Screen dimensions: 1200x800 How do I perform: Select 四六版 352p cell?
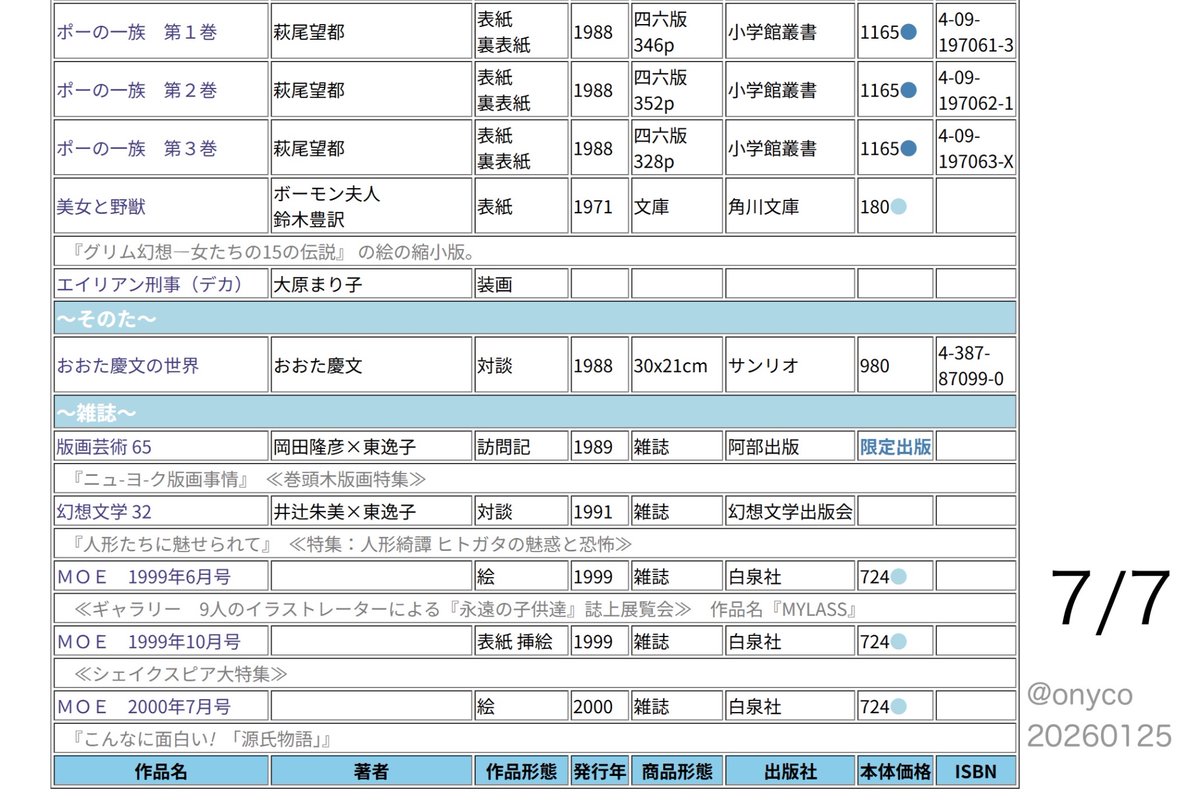click(676, 90)
